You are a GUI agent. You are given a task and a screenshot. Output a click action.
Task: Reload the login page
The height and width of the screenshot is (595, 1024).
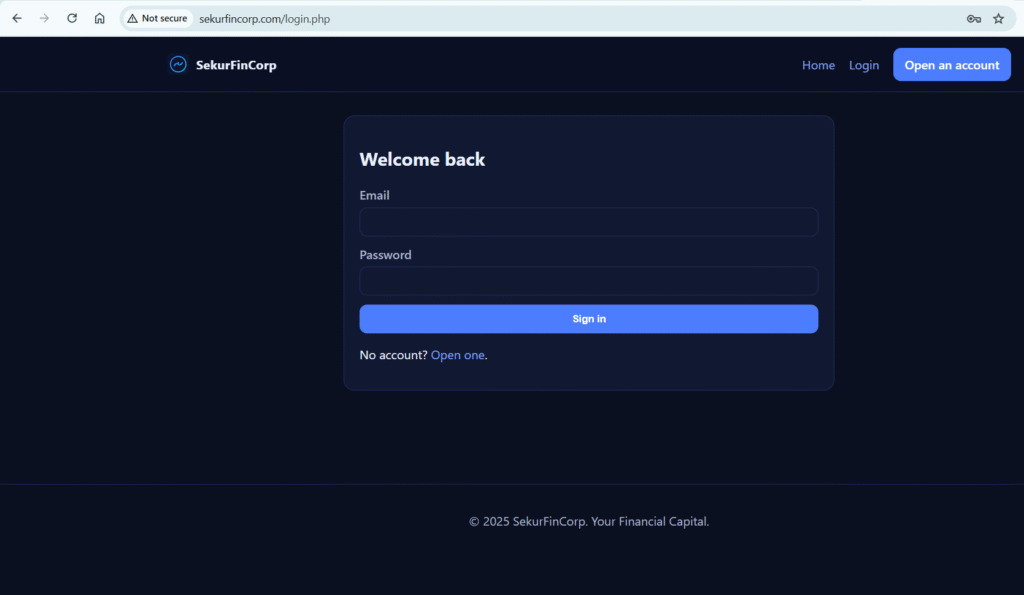click(72, 18)
